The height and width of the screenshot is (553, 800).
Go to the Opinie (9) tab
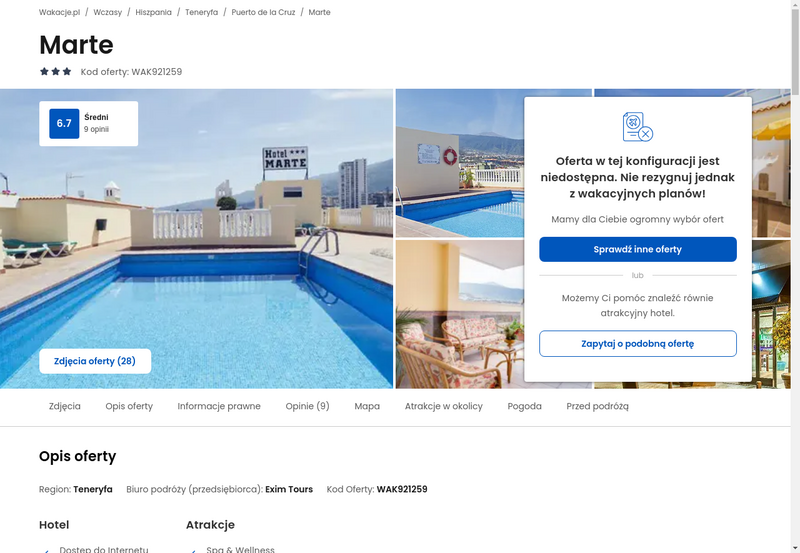click(307, 406)
